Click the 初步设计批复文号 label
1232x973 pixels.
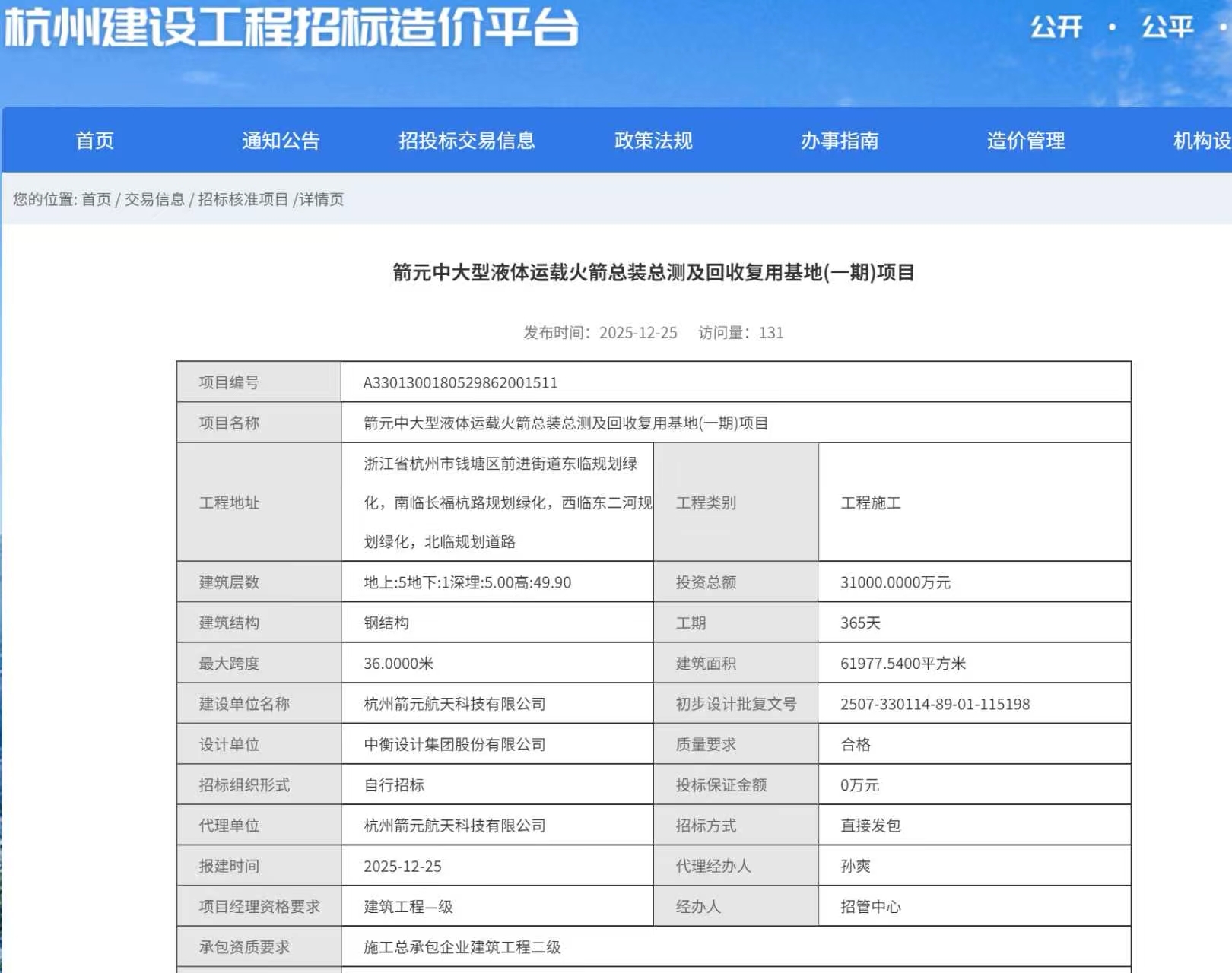tap(736, 705)
